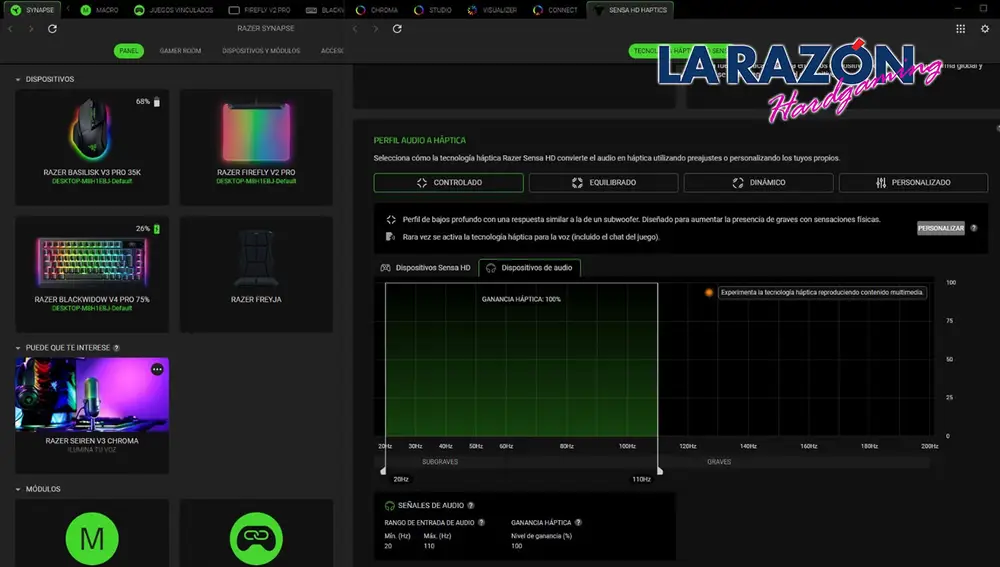Switch to the Chroma tab

point(377,10)
